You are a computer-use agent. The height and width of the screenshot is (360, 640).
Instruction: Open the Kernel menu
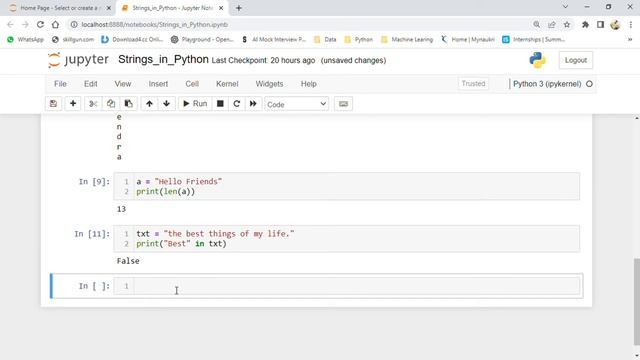(227, 84)
